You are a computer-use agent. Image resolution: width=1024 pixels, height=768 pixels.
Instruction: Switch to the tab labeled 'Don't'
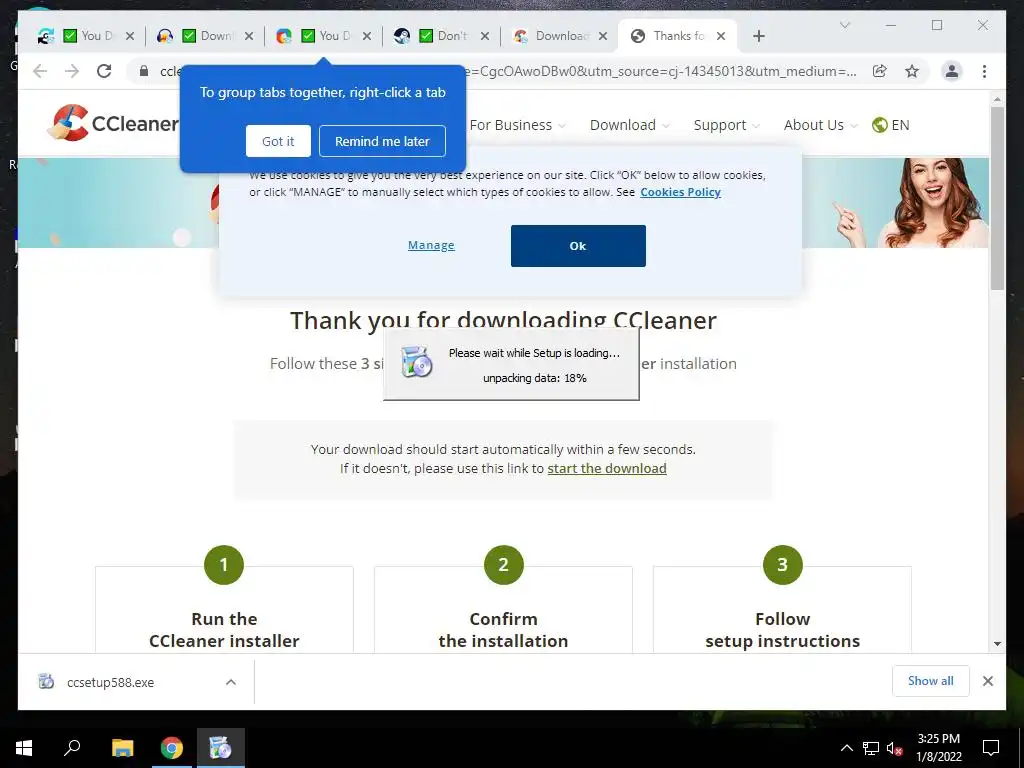[x=441, y=36]
